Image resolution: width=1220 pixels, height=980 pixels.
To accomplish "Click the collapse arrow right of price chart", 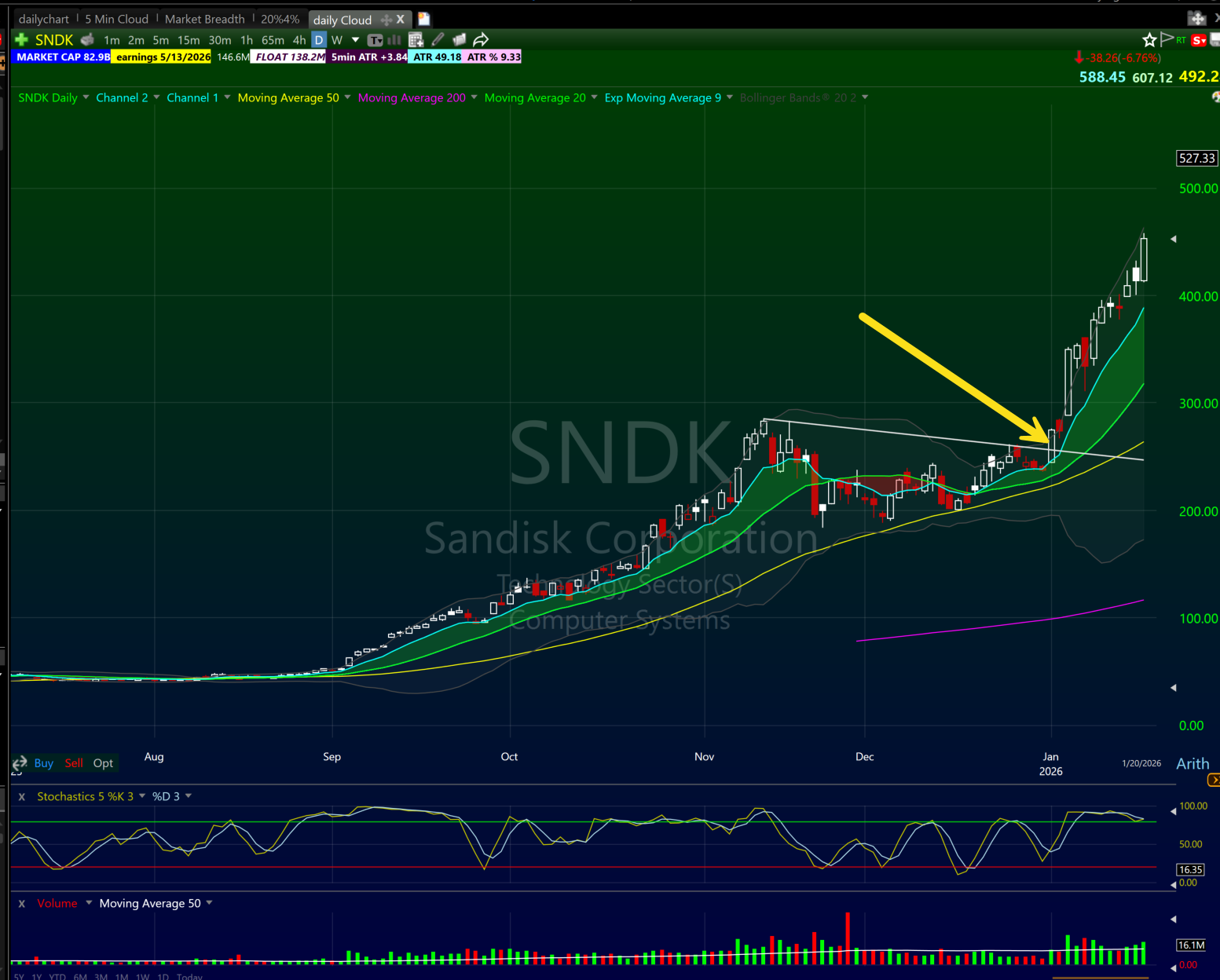I will click(x=1174, y=239).
